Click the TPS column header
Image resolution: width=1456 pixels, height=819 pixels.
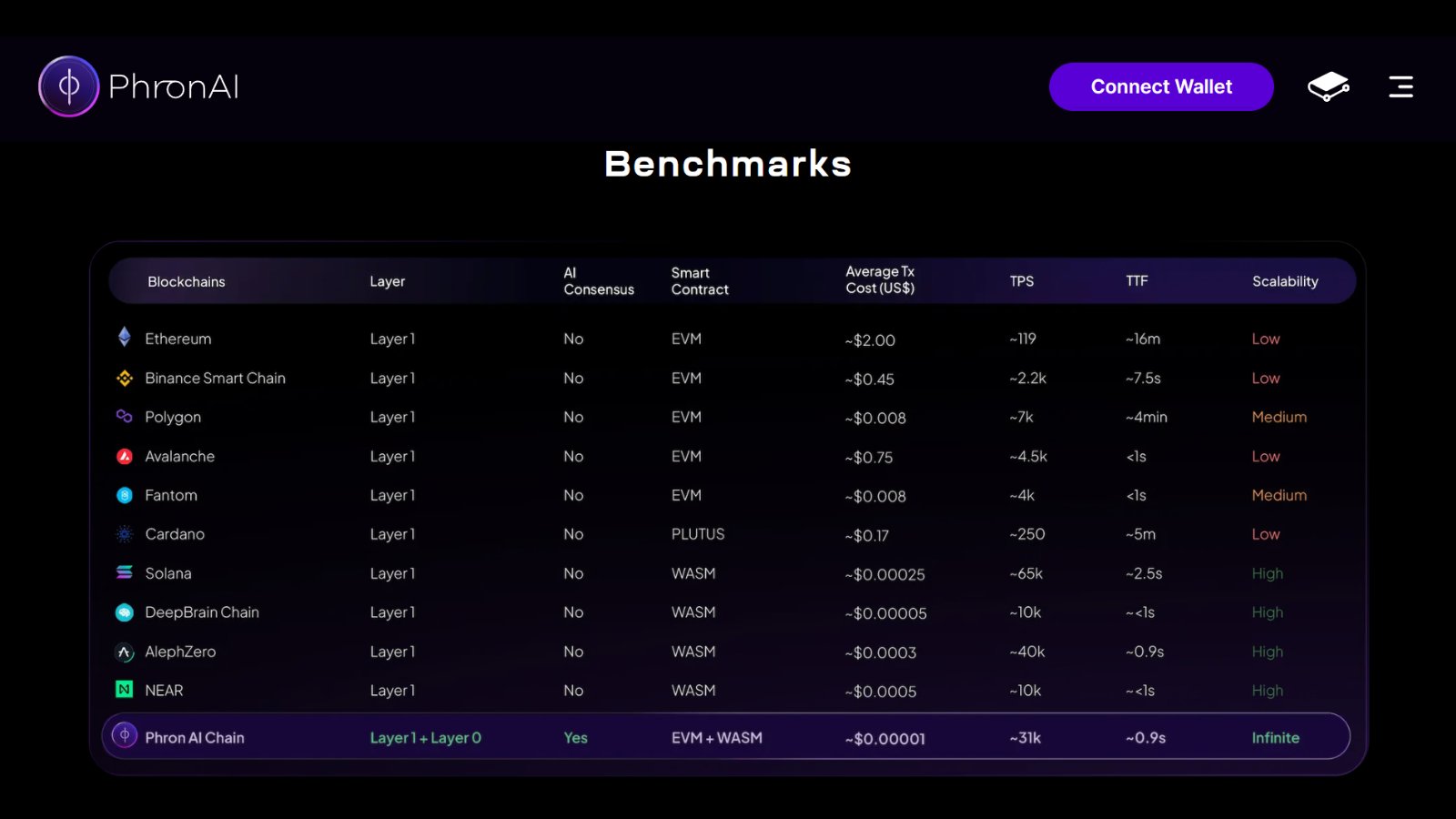point(1021,281)
